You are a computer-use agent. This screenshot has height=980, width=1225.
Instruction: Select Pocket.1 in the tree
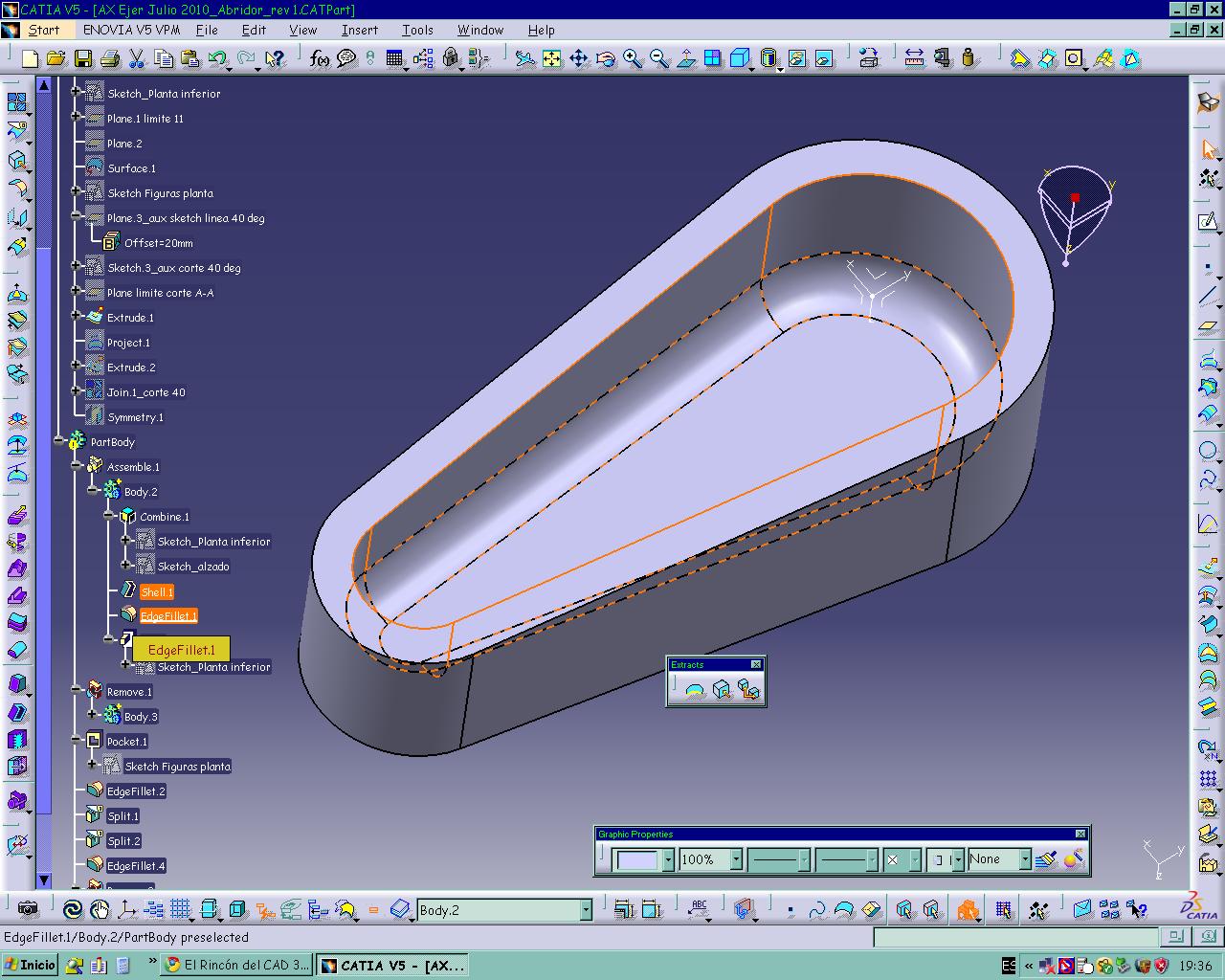(x=127, y=741)
